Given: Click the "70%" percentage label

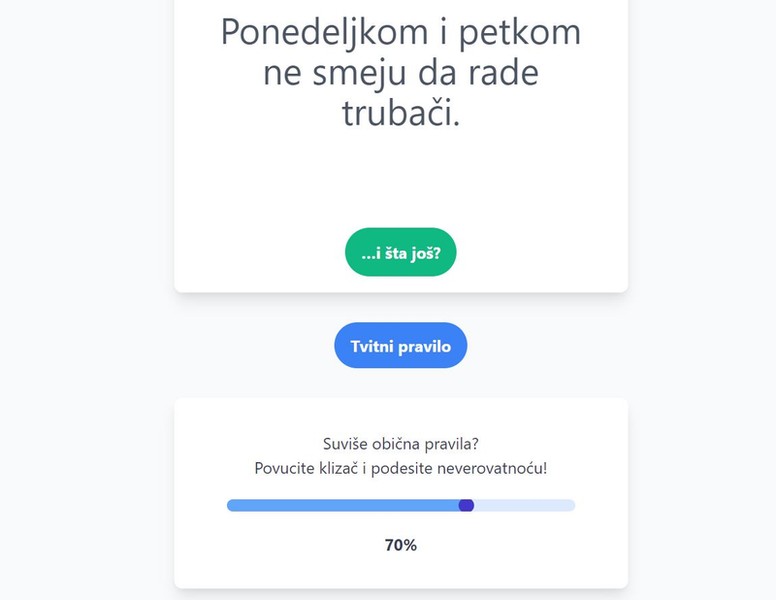Looking at the screenshot, I should coord(400,545).
